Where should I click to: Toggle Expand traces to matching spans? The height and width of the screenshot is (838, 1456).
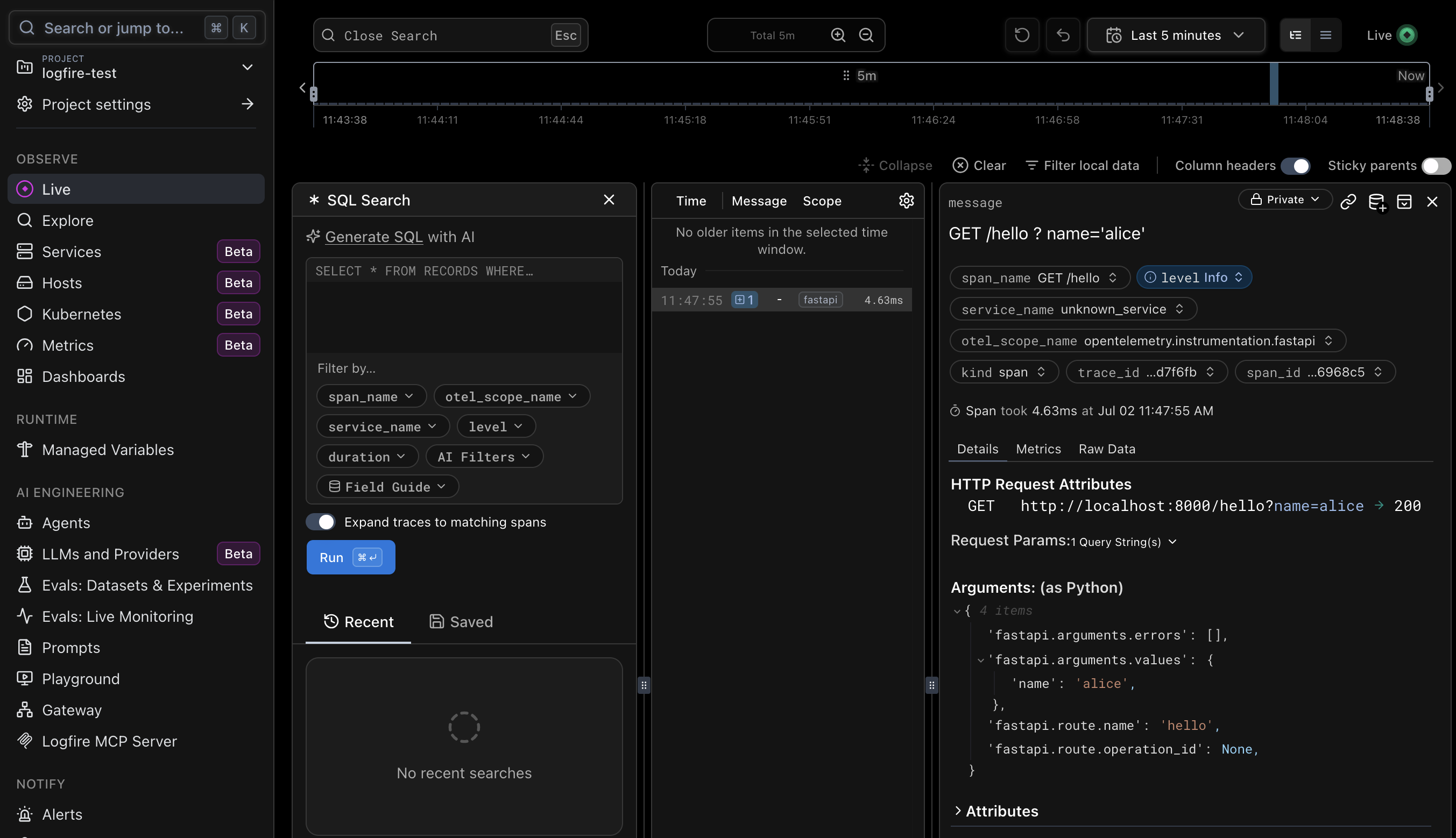coord(320,522)
